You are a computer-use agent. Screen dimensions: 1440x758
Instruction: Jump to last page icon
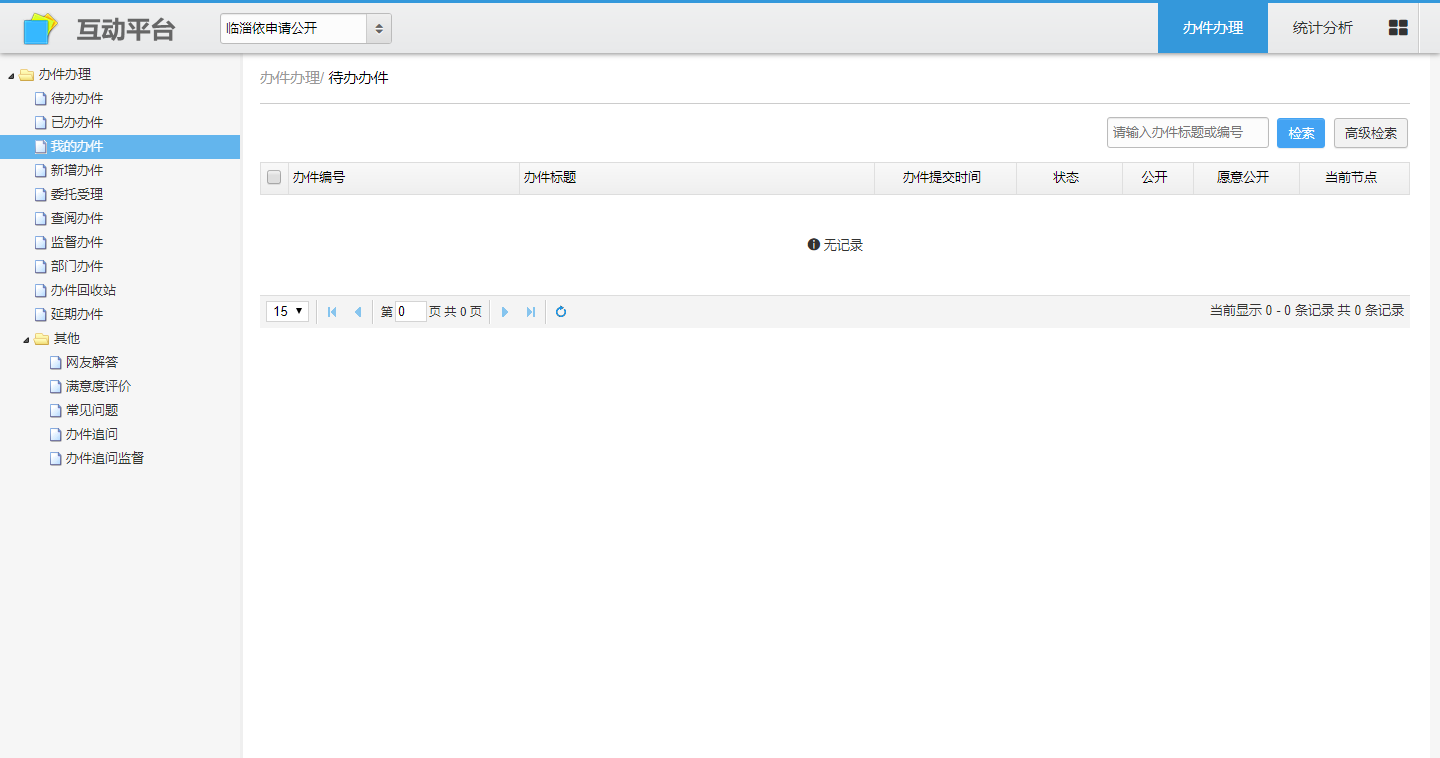pyautogui.click(x=530, y=312)
